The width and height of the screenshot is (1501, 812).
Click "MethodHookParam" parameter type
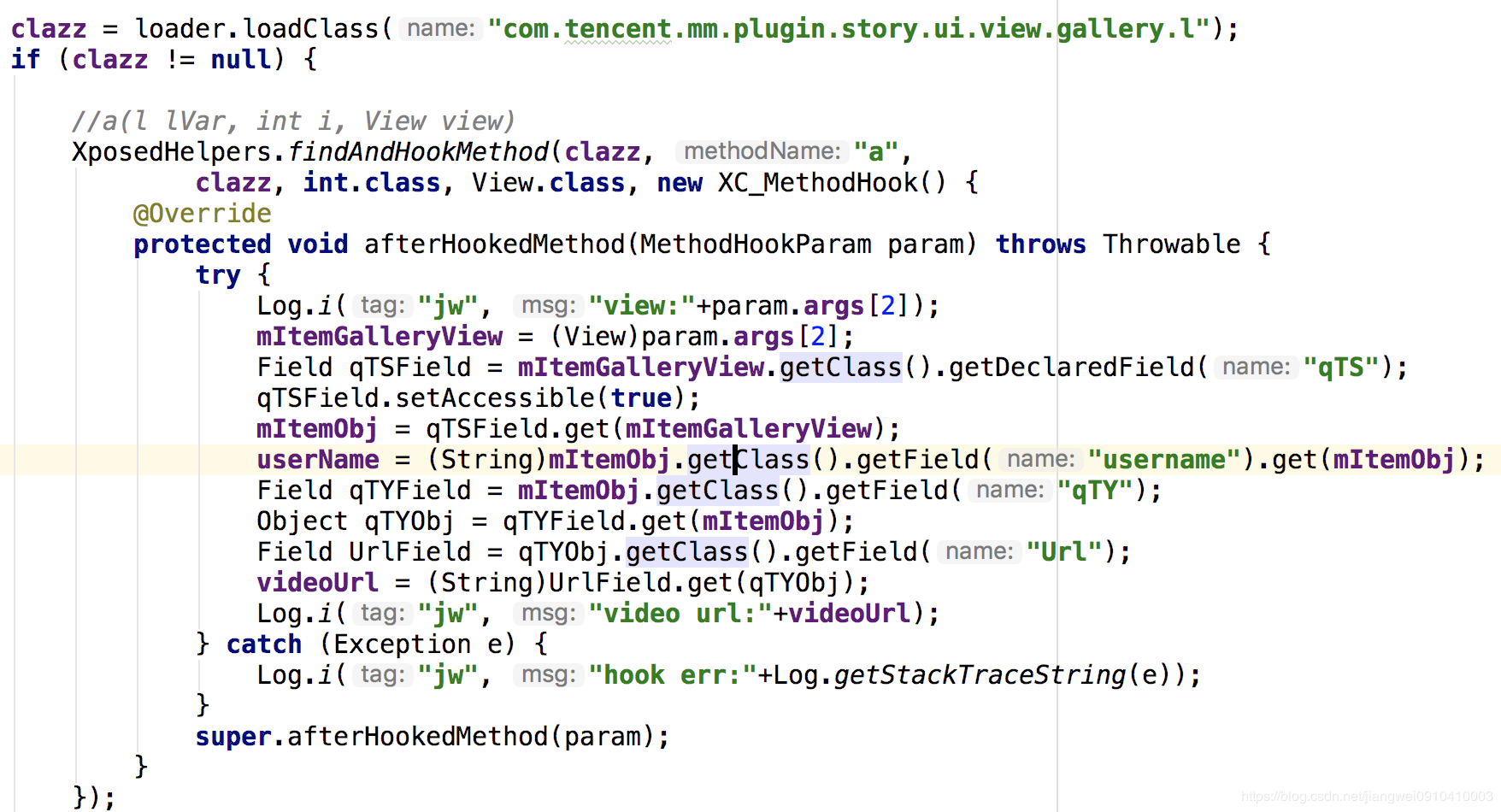pos(756,244)
